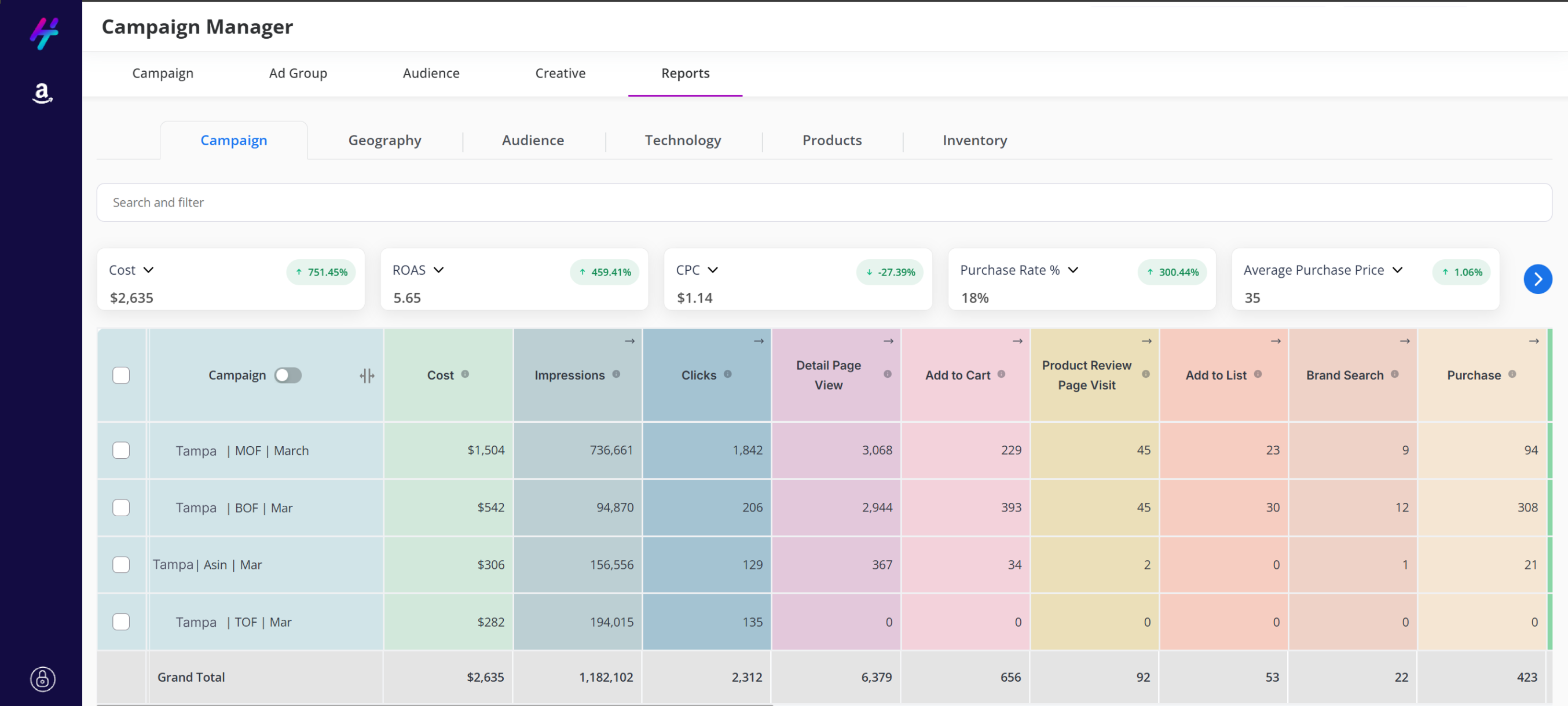Open the Tampa BOF Mar campaign
The height and width of the screenshot is (706, 1568).
tap(235, 508)
